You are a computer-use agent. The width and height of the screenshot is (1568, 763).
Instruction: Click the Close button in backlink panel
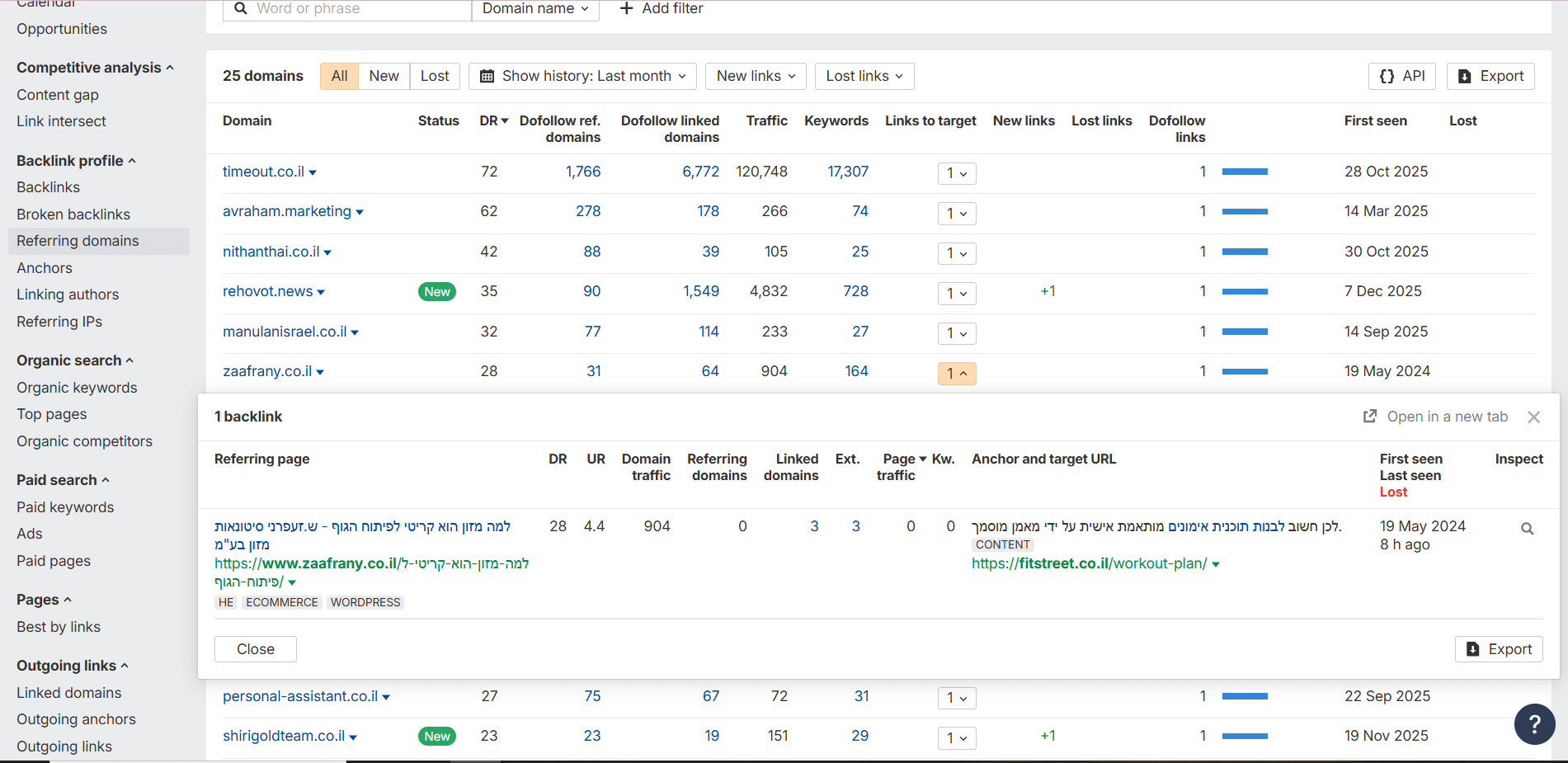(x=256, y=649)
